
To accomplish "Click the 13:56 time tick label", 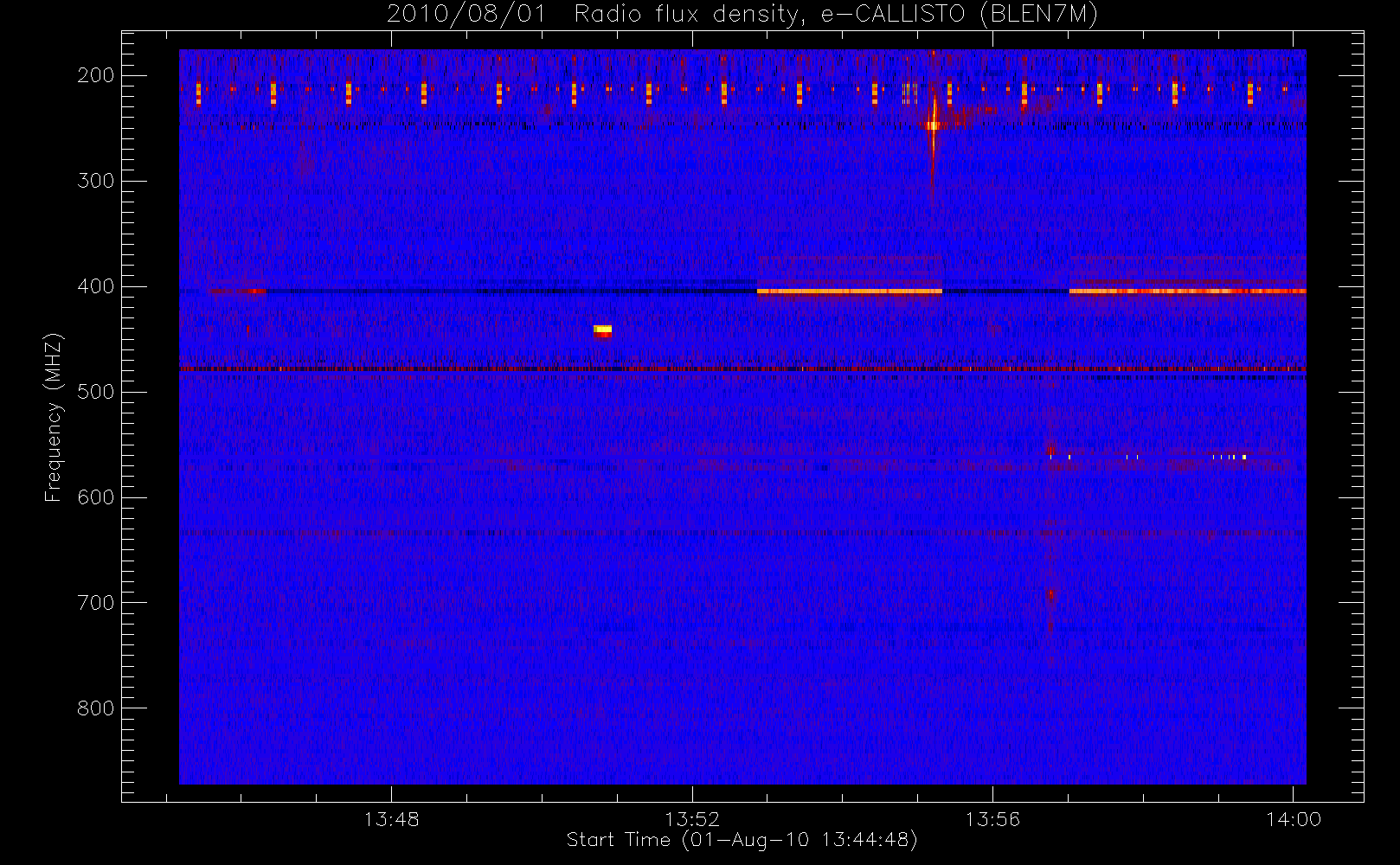I will [x=992, y=819].
